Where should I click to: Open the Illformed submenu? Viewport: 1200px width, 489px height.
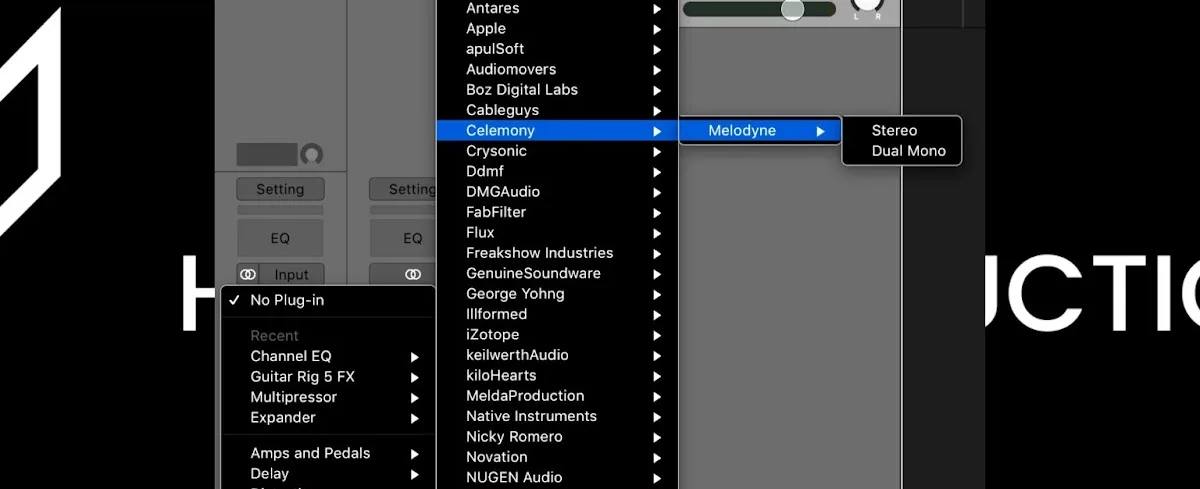click(x=557, y=314)
